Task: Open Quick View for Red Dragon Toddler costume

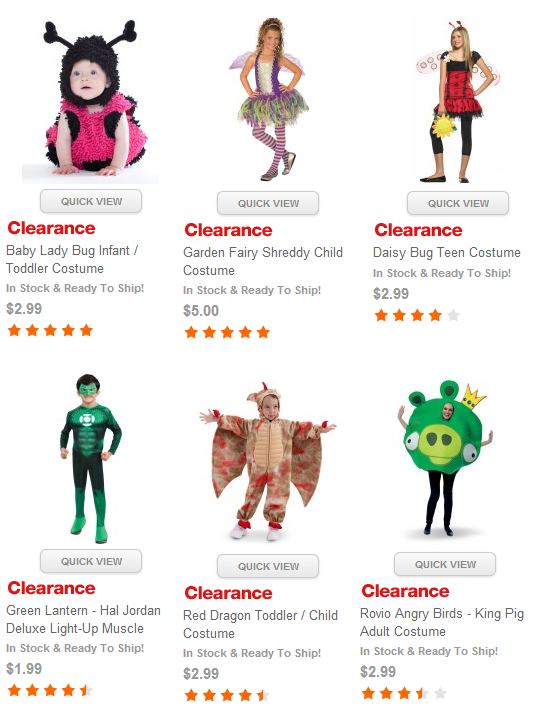Action: (x=268, y=566)
